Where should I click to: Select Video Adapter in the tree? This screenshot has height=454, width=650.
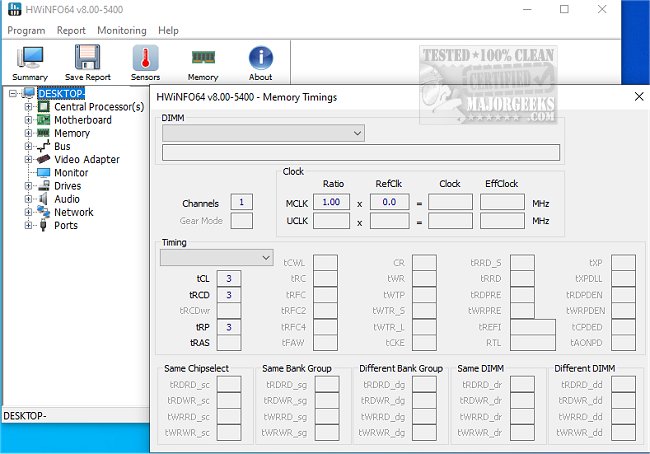86,159
